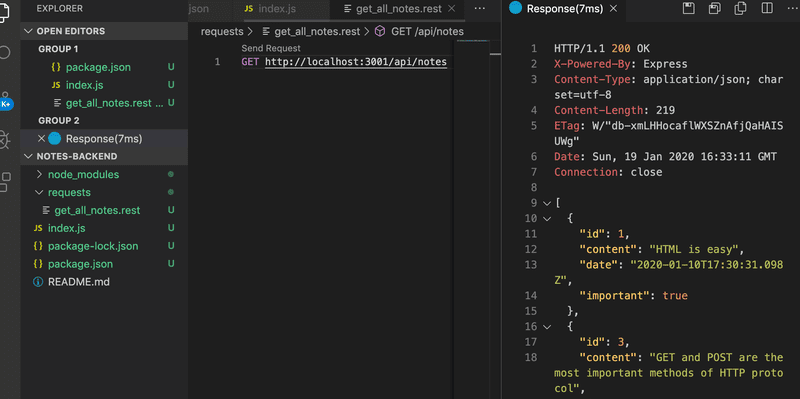
Task: Click the Save response icon
Action: (689, 8)
